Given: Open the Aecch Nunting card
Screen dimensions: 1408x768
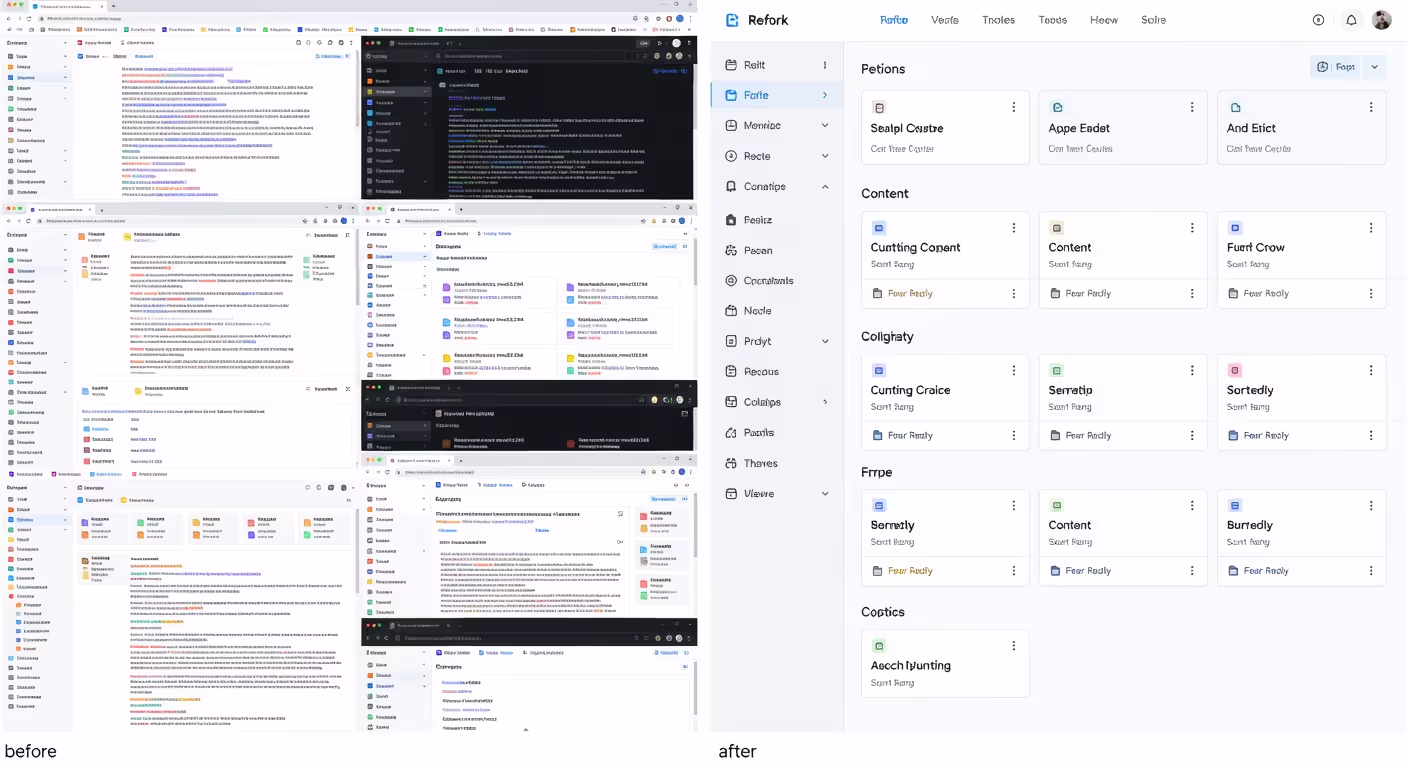Looking at the screenshot, I should click(945, 663).
